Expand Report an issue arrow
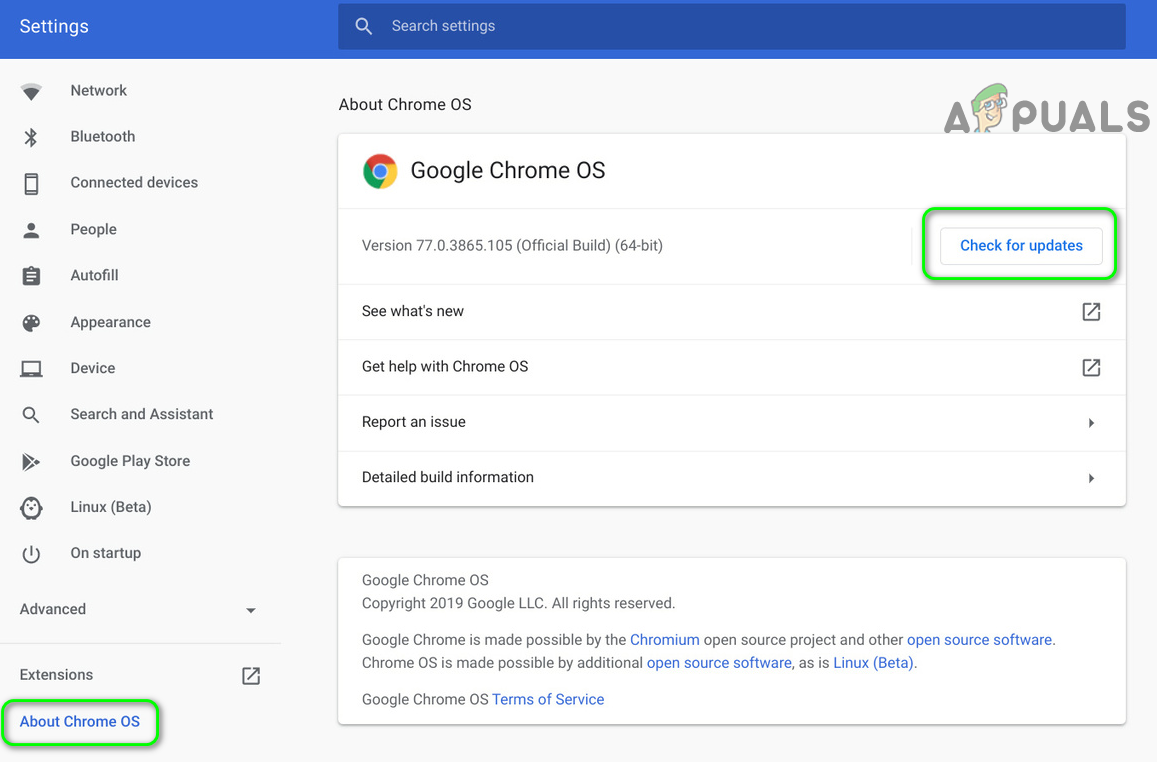The width and height of the screenshot is (1157, 762). pyautogui.click(x=1091, y=423)
